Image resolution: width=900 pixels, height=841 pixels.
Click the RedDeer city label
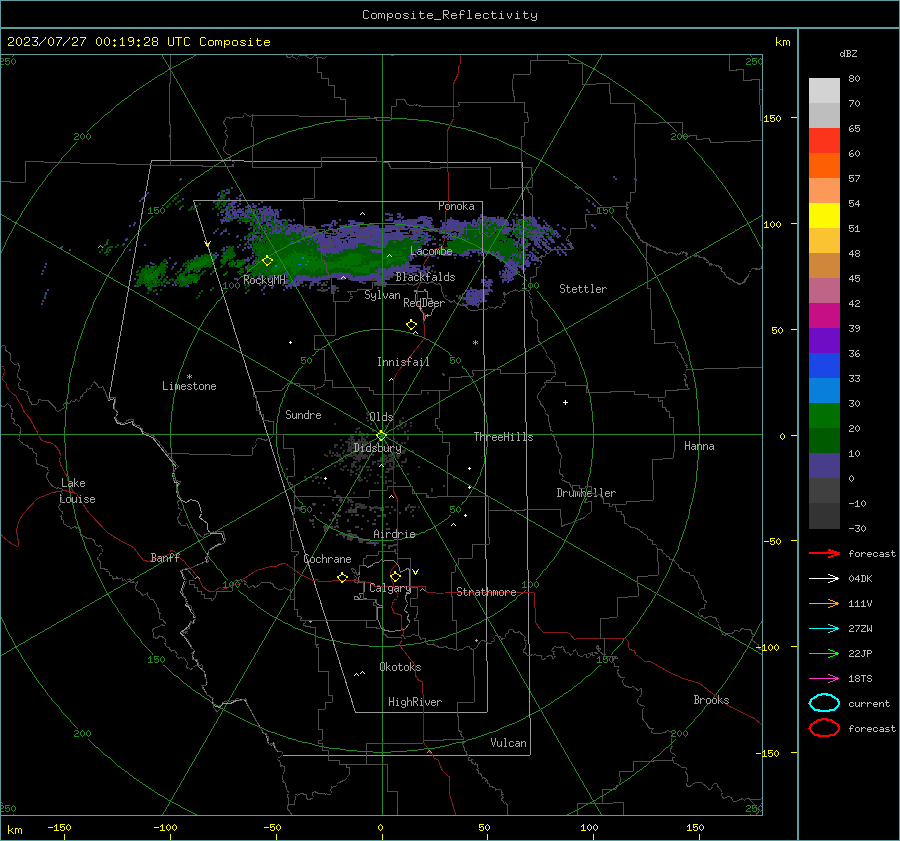pos(424,303)
